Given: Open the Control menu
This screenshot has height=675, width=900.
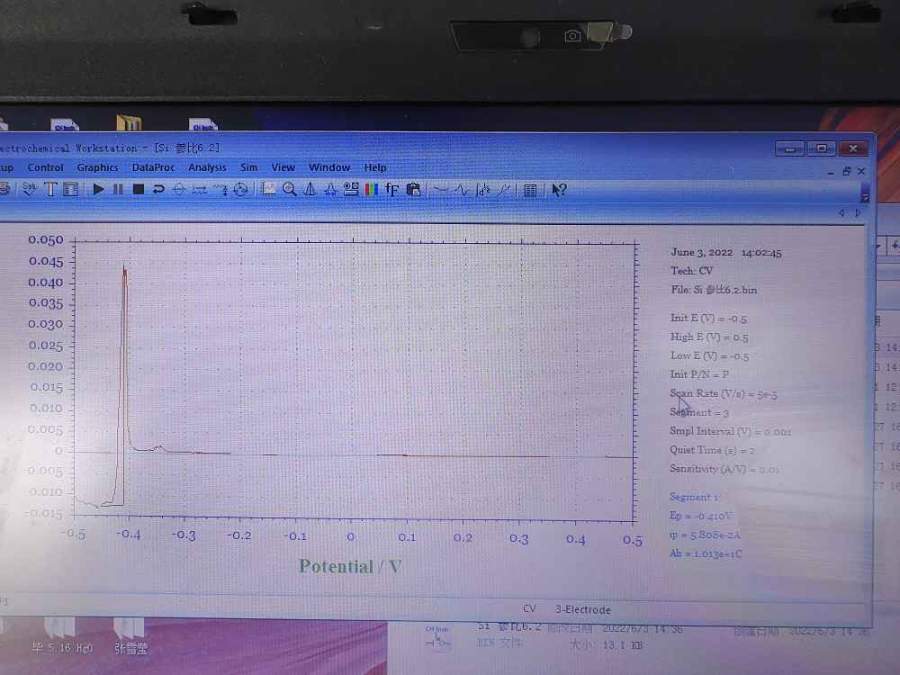Looking at the screenshot, I should tap(45, 167).
